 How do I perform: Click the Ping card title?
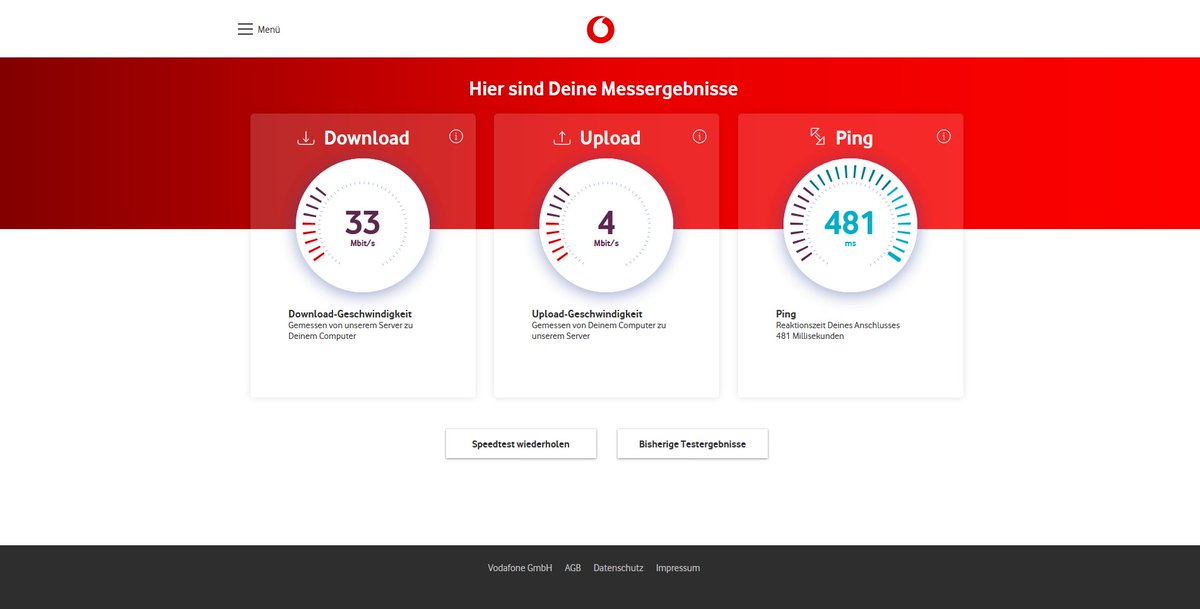pyautogui.click(x=854, y=138)
